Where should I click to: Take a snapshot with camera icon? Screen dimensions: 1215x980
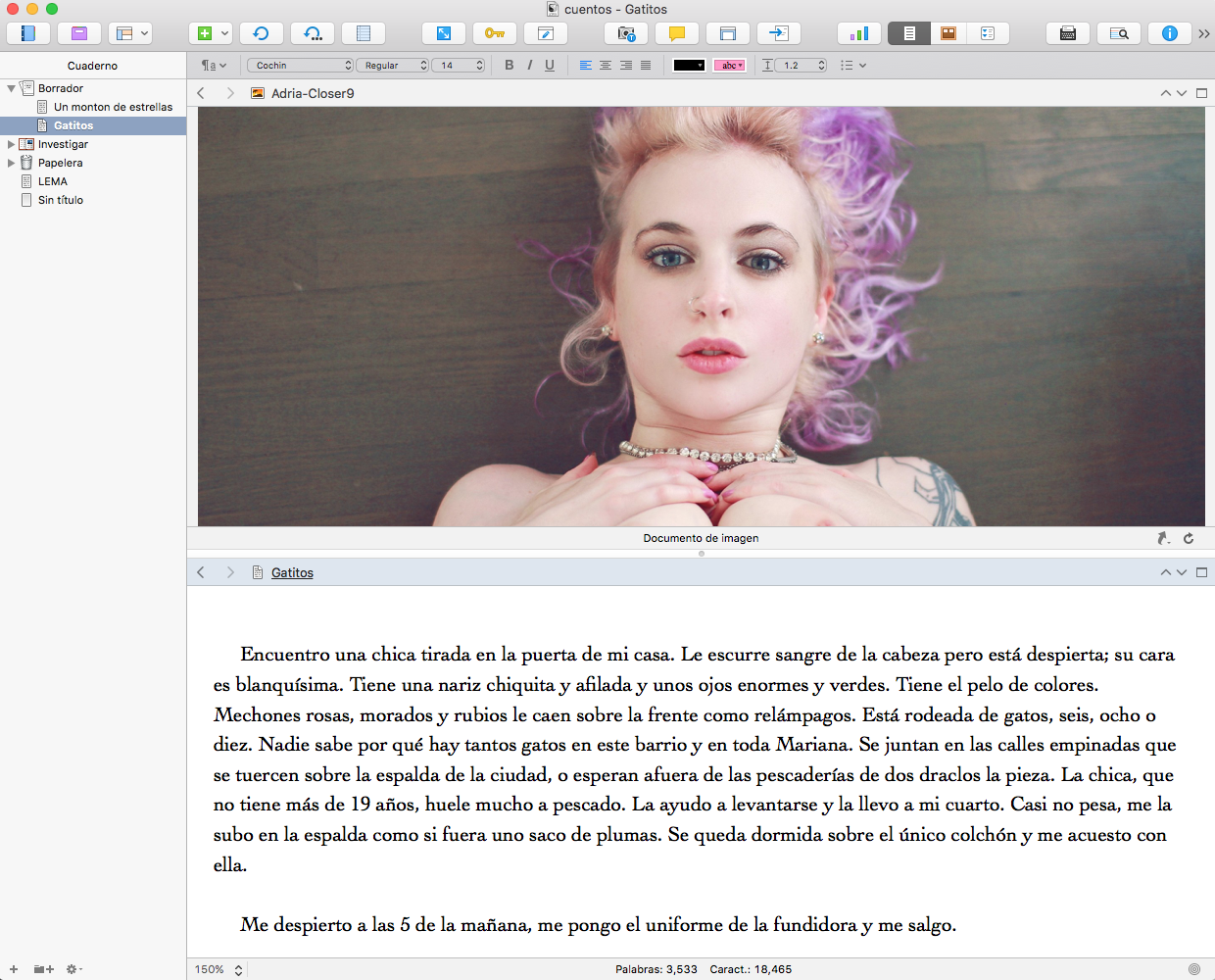point(626,33)
